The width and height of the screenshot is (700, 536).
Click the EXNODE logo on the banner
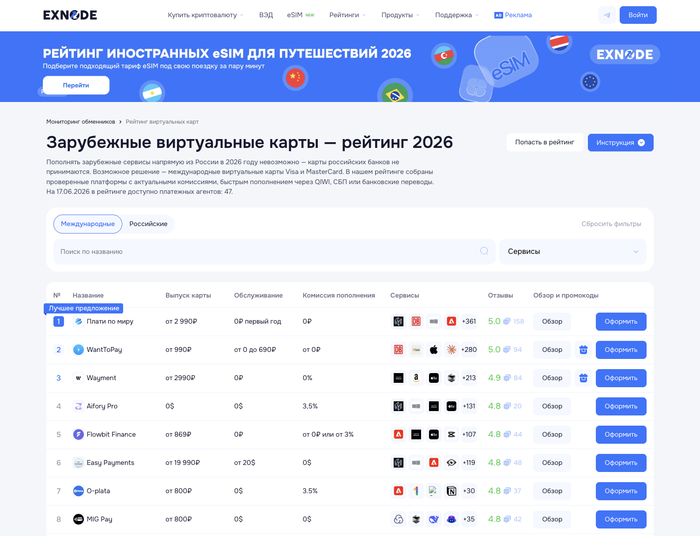click(625, 54)
